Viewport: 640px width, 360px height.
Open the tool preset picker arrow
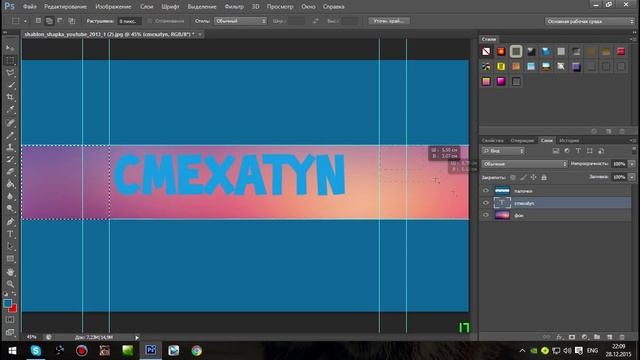point(25,21)
